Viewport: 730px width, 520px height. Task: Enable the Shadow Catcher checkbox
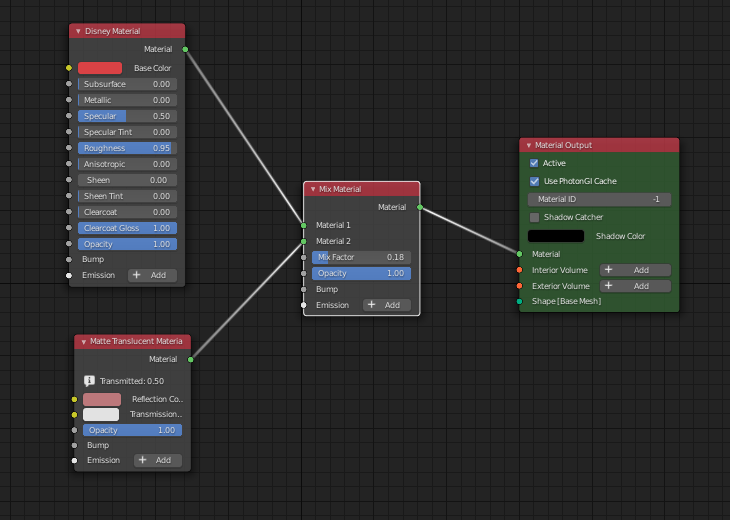coord(534,217)
